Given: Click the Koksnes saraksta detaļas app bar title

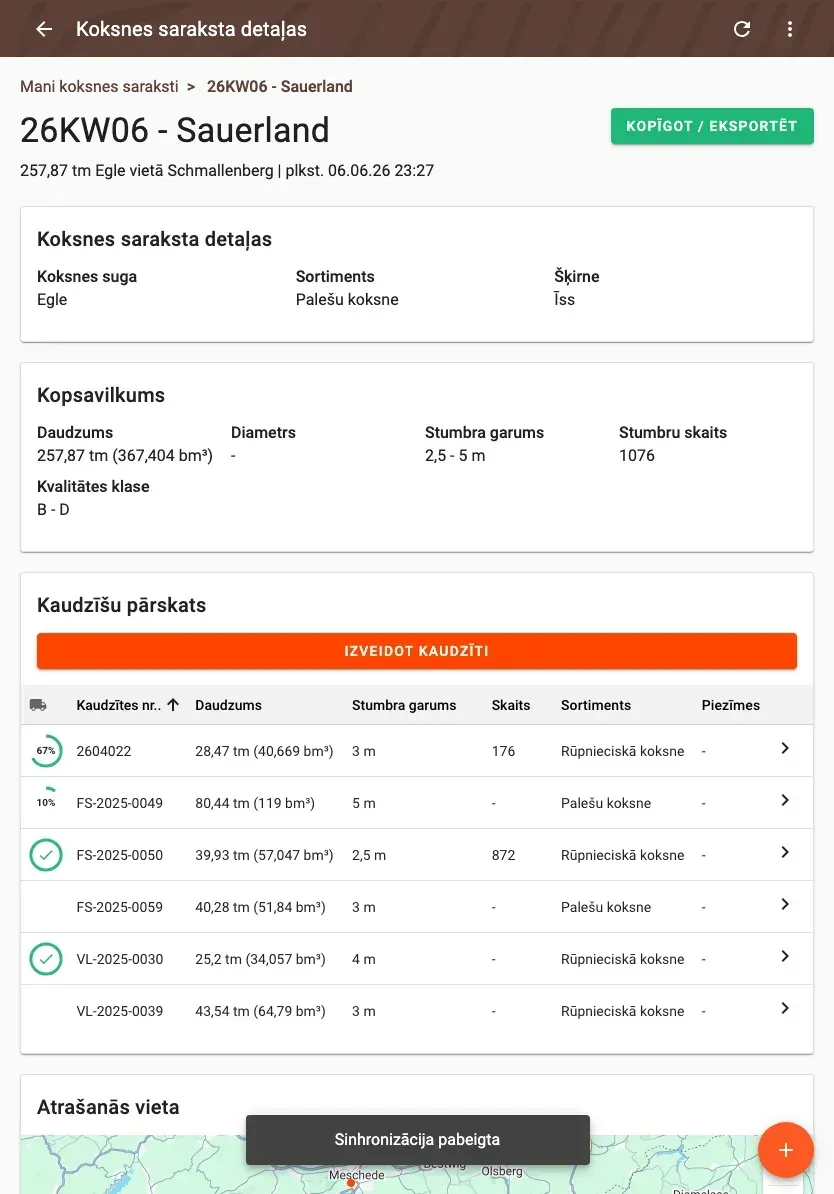Looking at the screenshot, I should (x=191, y=29).
